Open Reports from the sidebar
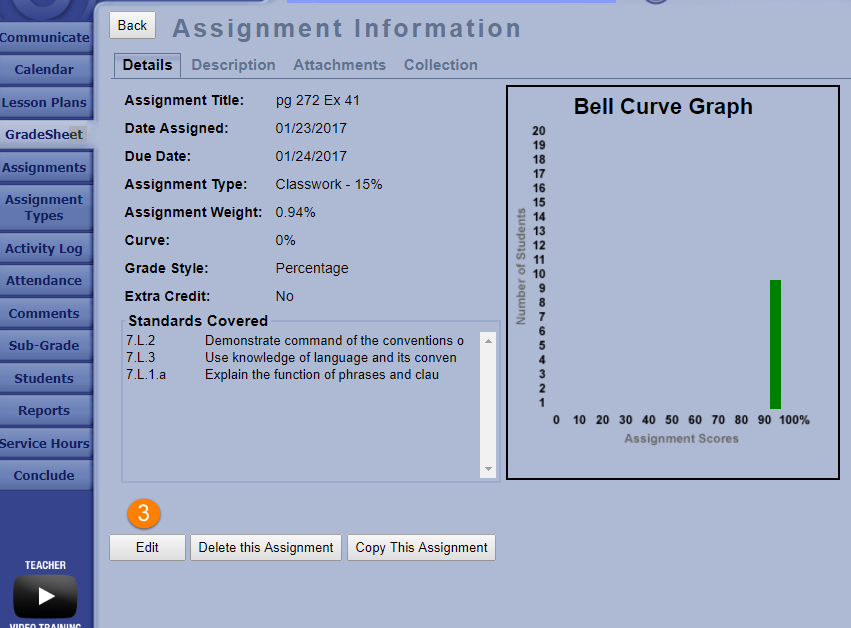Screen dimensions: 851x628 (45, 411)
